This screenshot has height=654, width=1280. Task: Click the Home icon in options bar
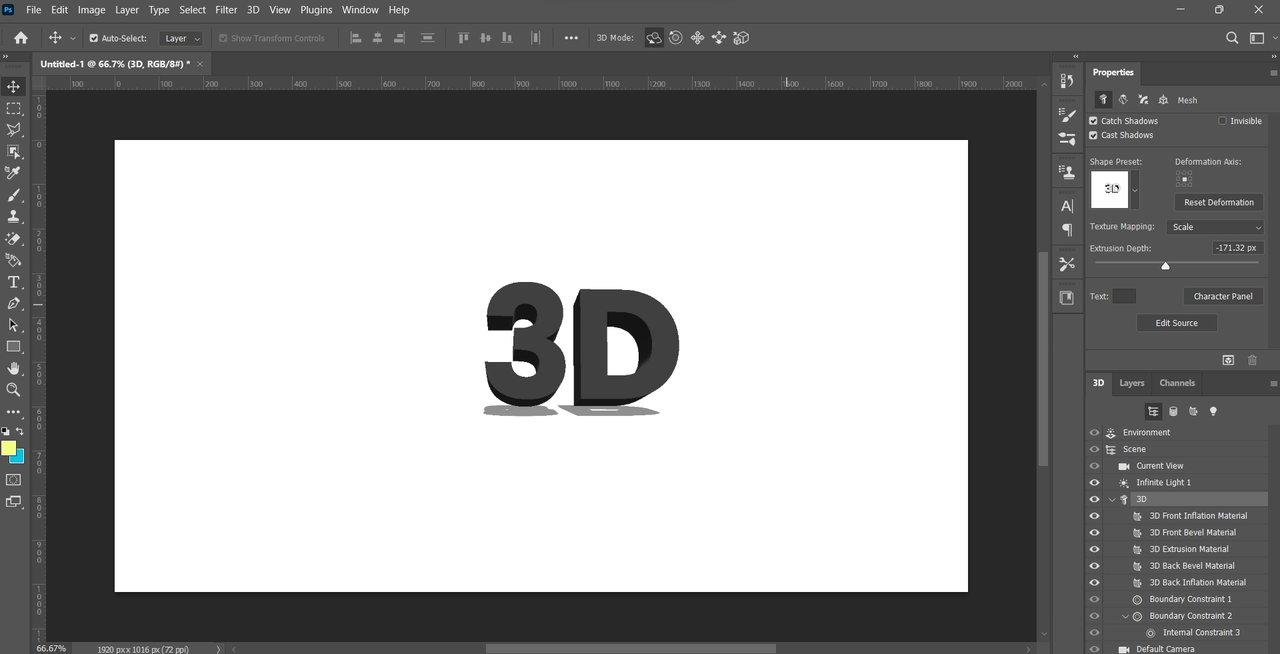[x=21, y=38]
